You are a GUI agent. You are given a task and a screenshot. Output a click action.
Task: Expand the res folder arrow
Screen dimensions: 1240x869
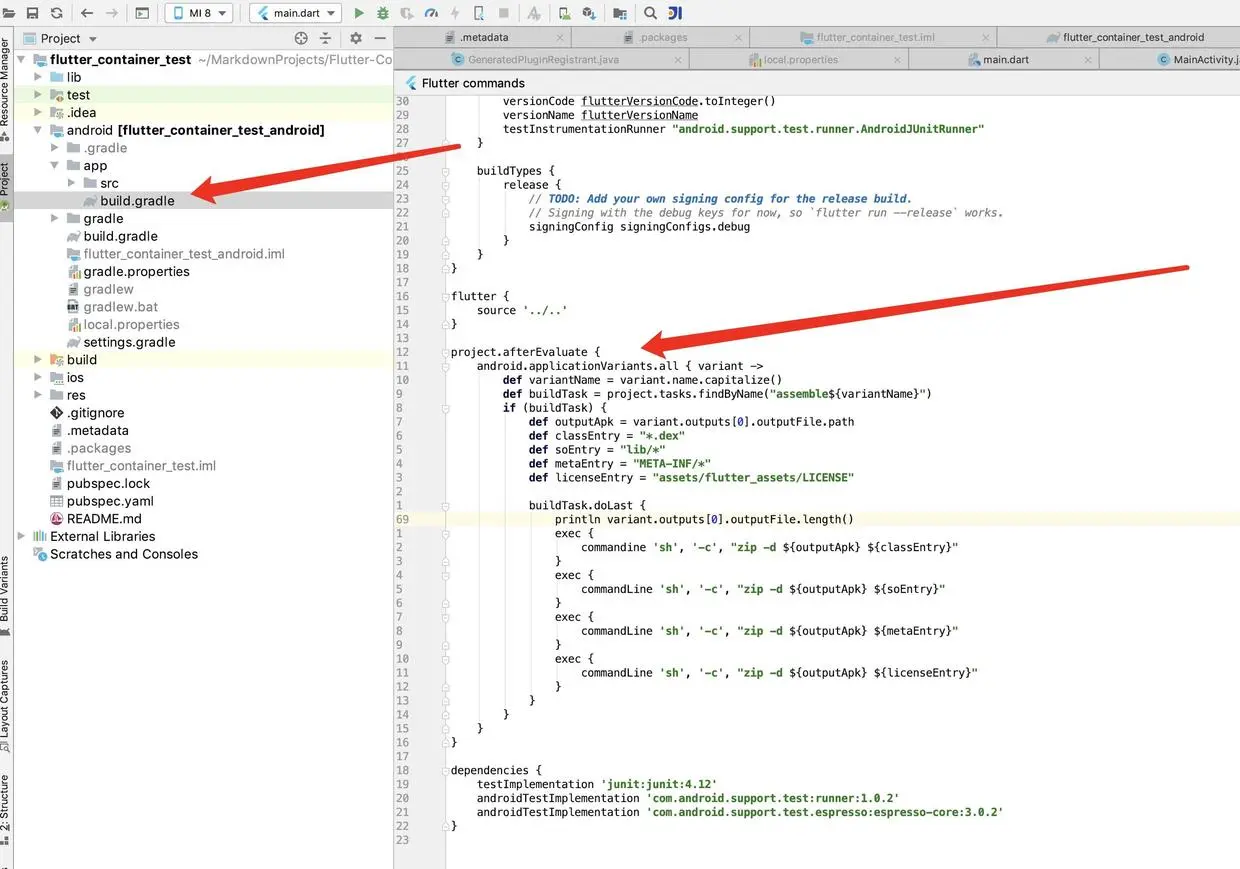coord(39,395)
